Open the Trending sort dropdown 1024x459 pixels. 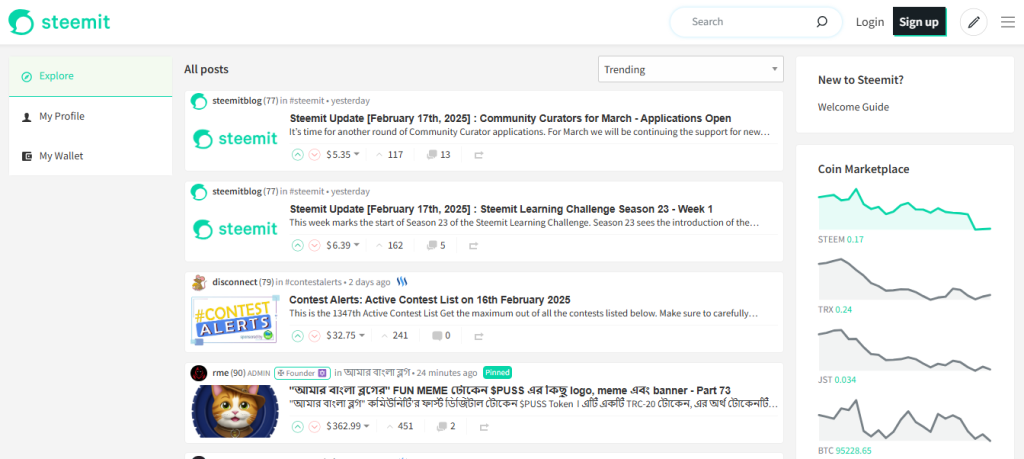(x=690, y=70)
